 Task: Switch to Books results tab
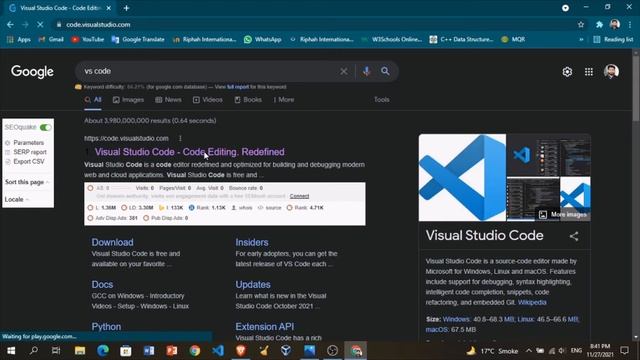click(248, 100)
